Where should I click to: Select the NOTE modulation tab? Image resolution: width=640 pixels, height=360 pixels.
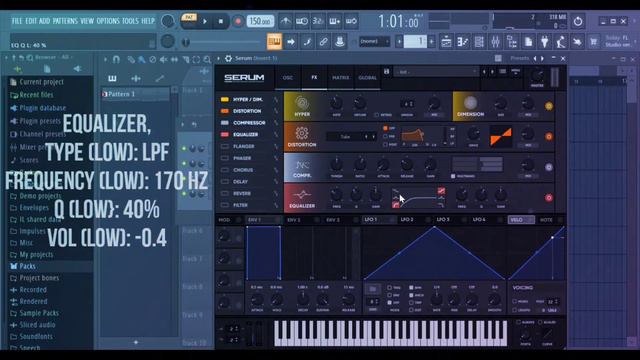coord(546,220)
